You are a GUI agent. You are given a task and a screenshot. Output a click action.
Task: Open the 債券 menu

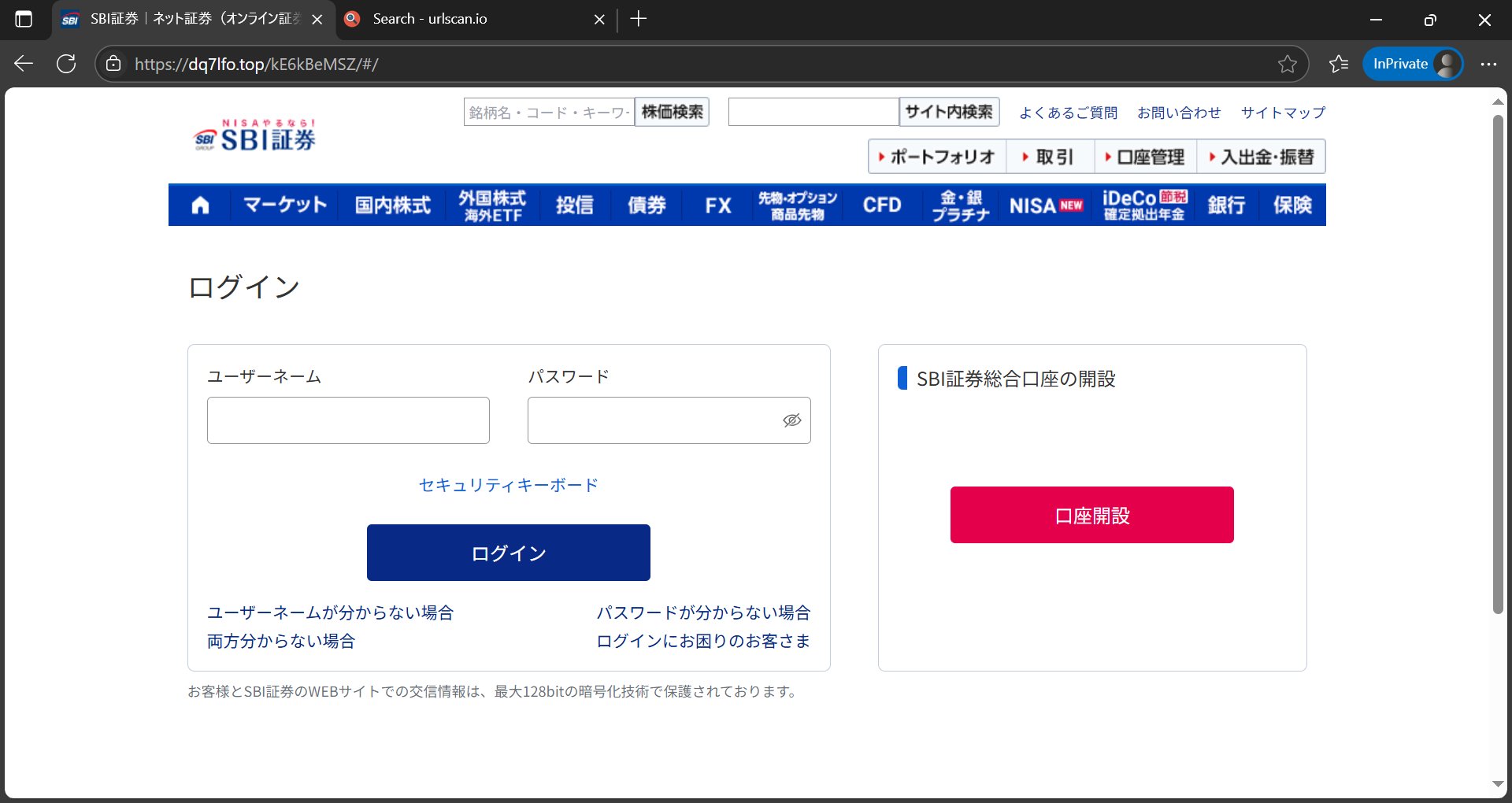[647, 205]
